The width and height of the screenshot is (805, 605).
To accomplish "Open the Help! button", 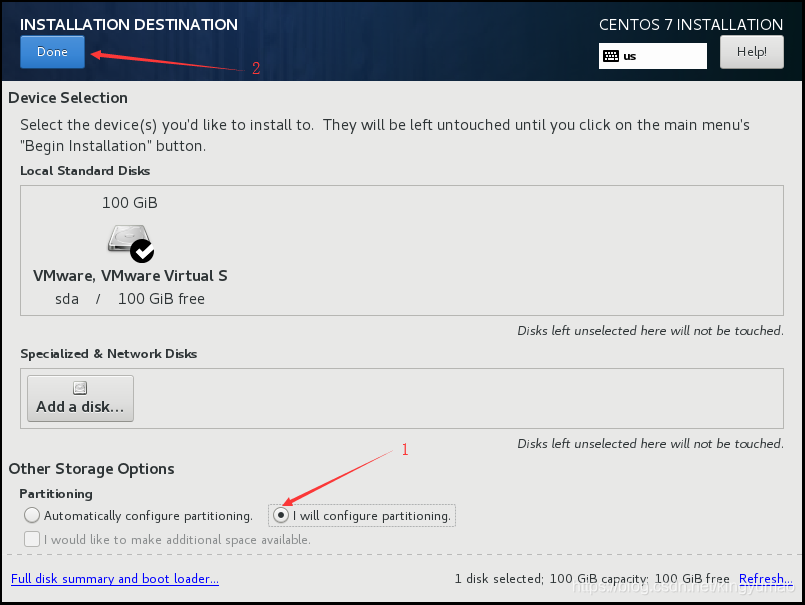I will (752, 52).
